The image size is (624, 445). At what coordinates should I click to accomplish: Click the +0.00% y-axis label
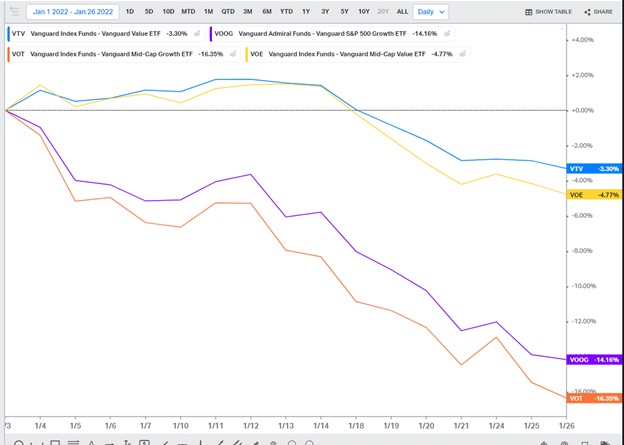(x=583, y=110)
